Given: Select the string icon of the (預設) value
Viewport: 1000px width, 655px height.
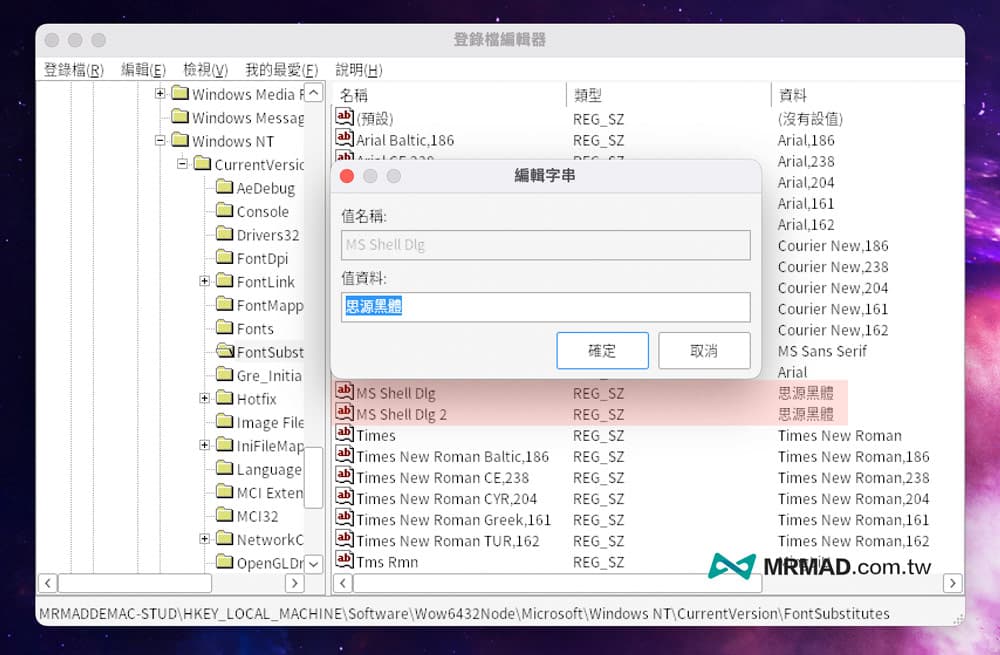Looking at the screenshot, I should [x=344, y=118].
